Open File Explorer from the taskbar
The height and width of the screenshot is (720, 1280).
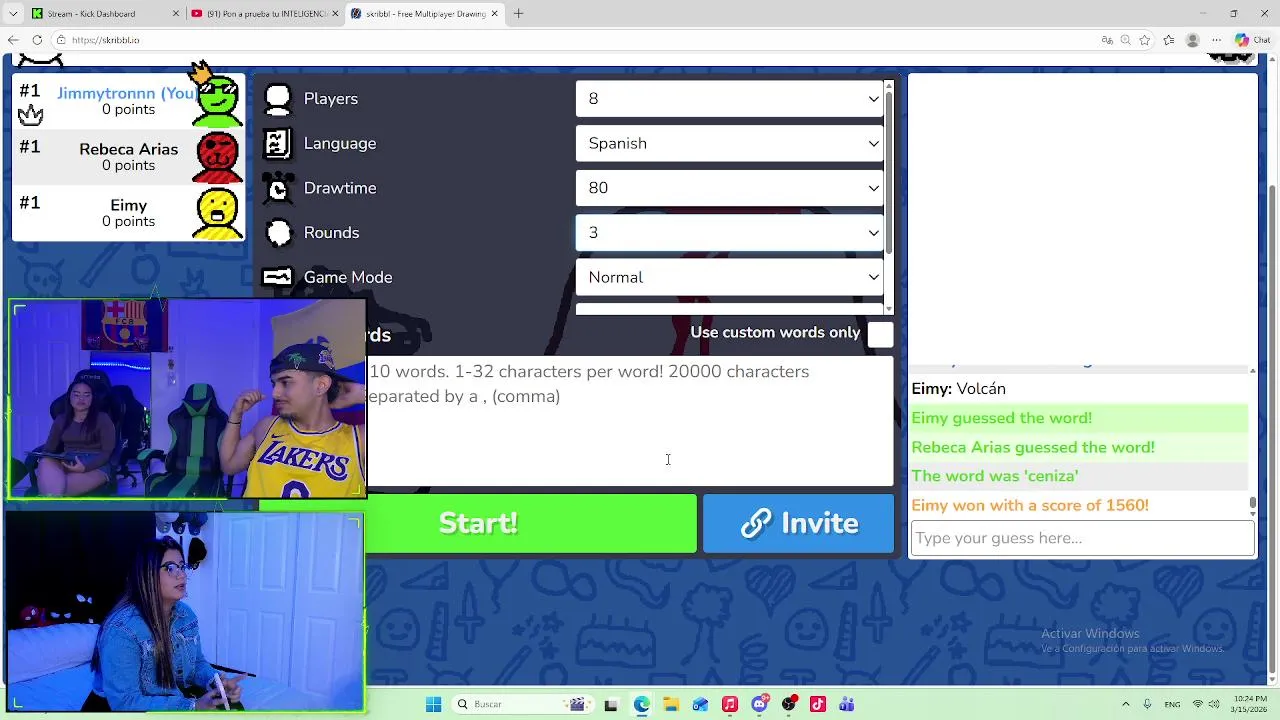[x=671, y=704]
